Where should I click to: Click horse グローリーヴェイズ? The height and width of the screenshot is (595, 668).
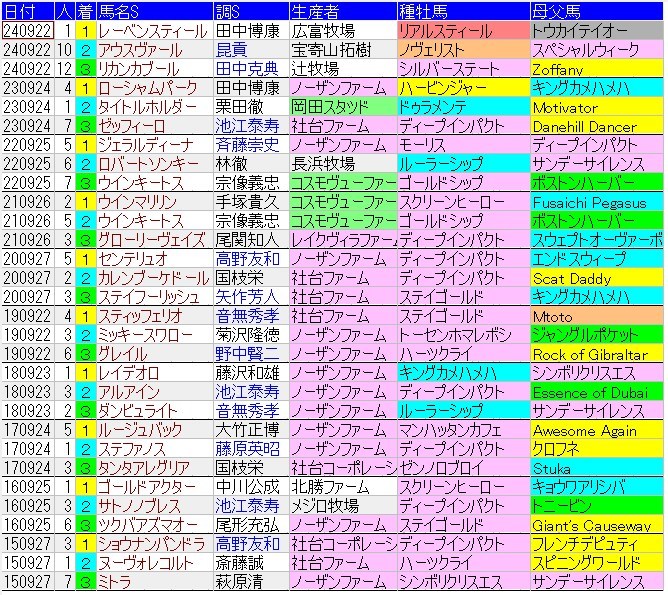[152, 240]
